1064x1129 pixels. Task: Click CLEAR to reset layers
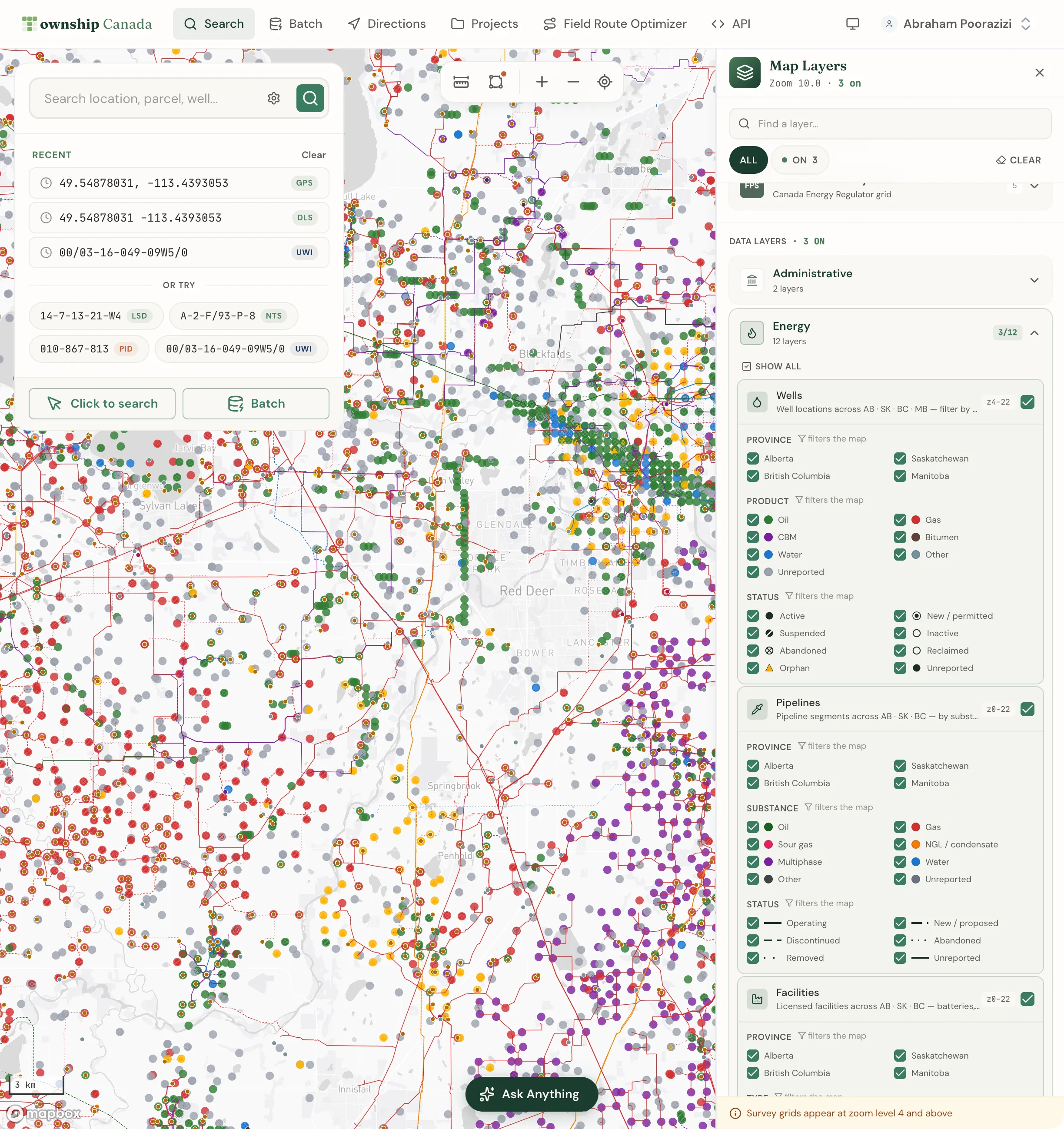[x=1018, y=160]
